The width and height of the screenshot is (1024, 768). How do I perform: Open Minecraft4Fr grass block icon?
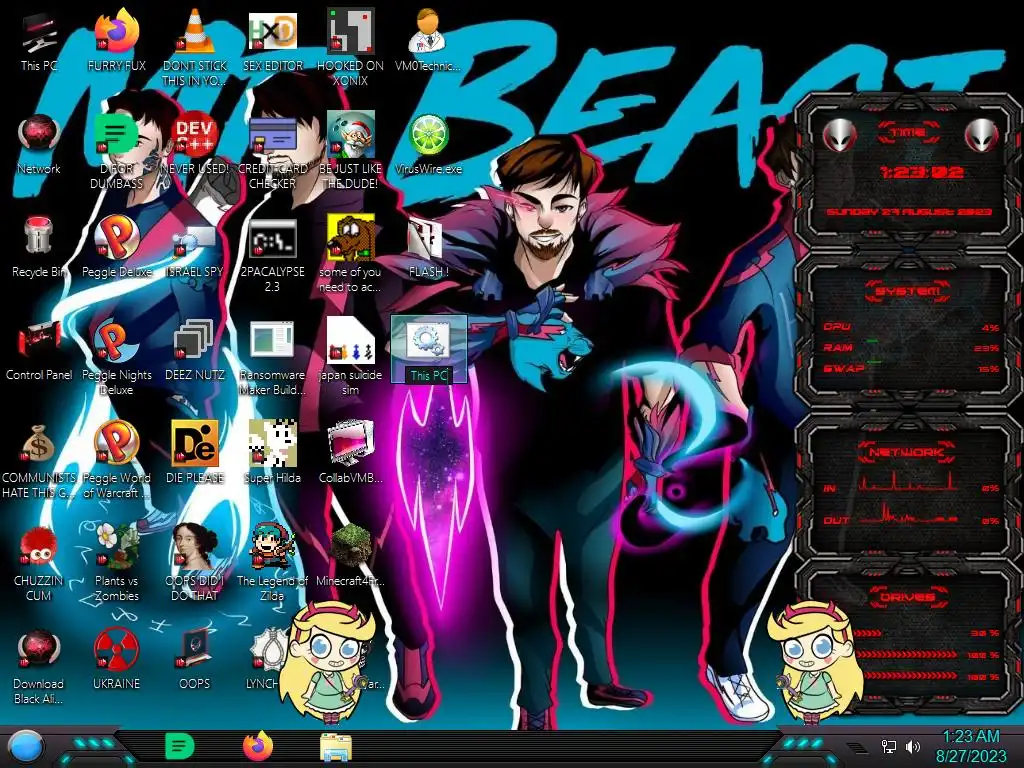point(350,555)
